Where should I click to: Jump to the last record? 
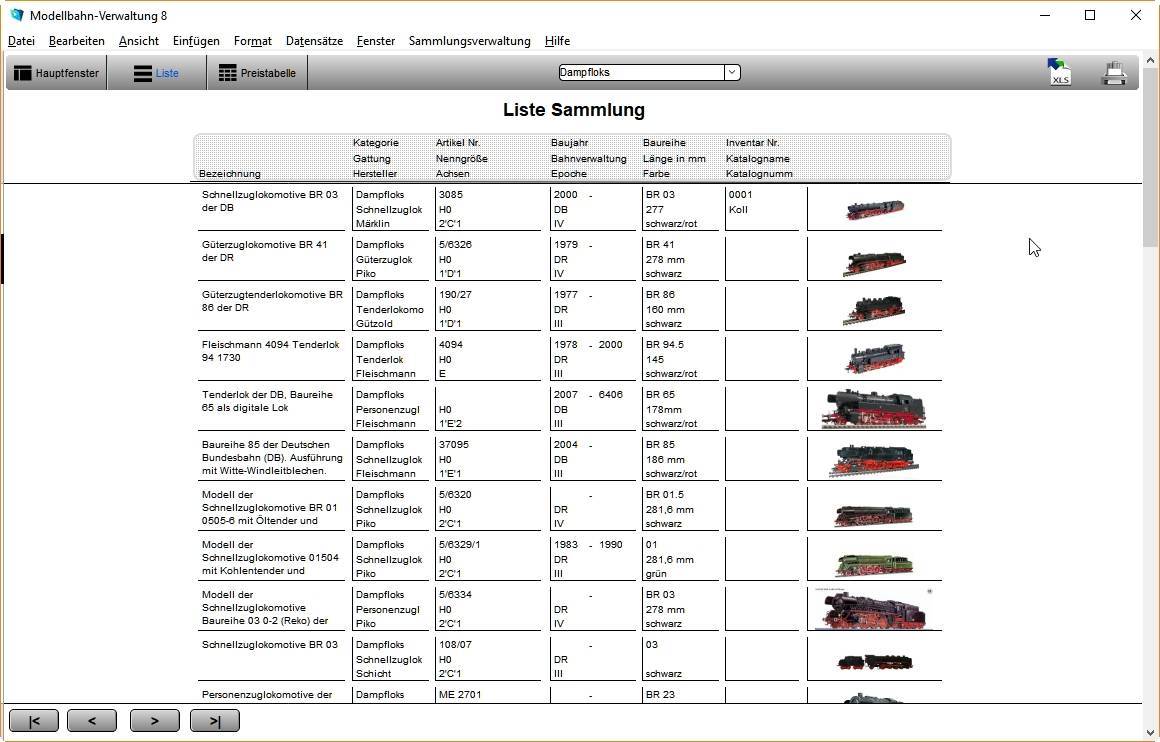215,721
